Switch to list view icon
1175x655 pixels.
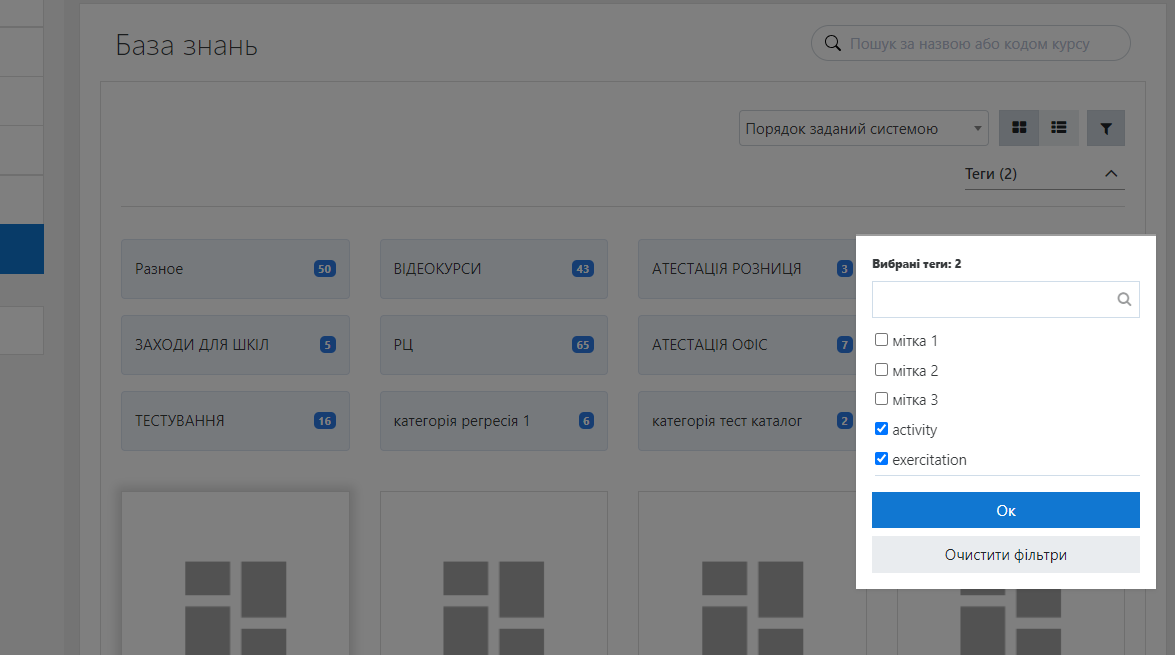[1059, 128]
